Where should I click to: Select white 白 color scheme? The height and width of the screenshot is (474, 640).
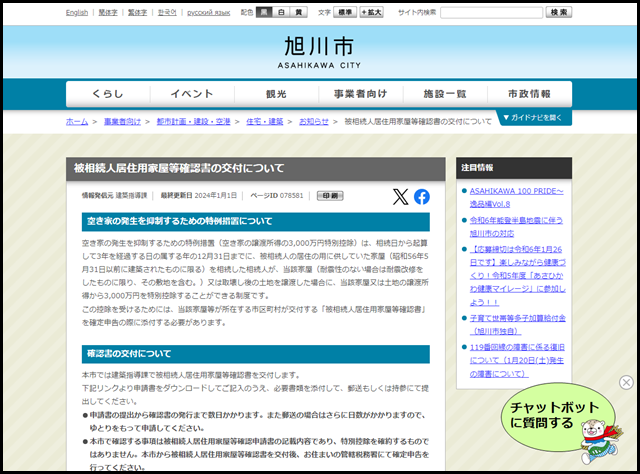coord(282,12)
